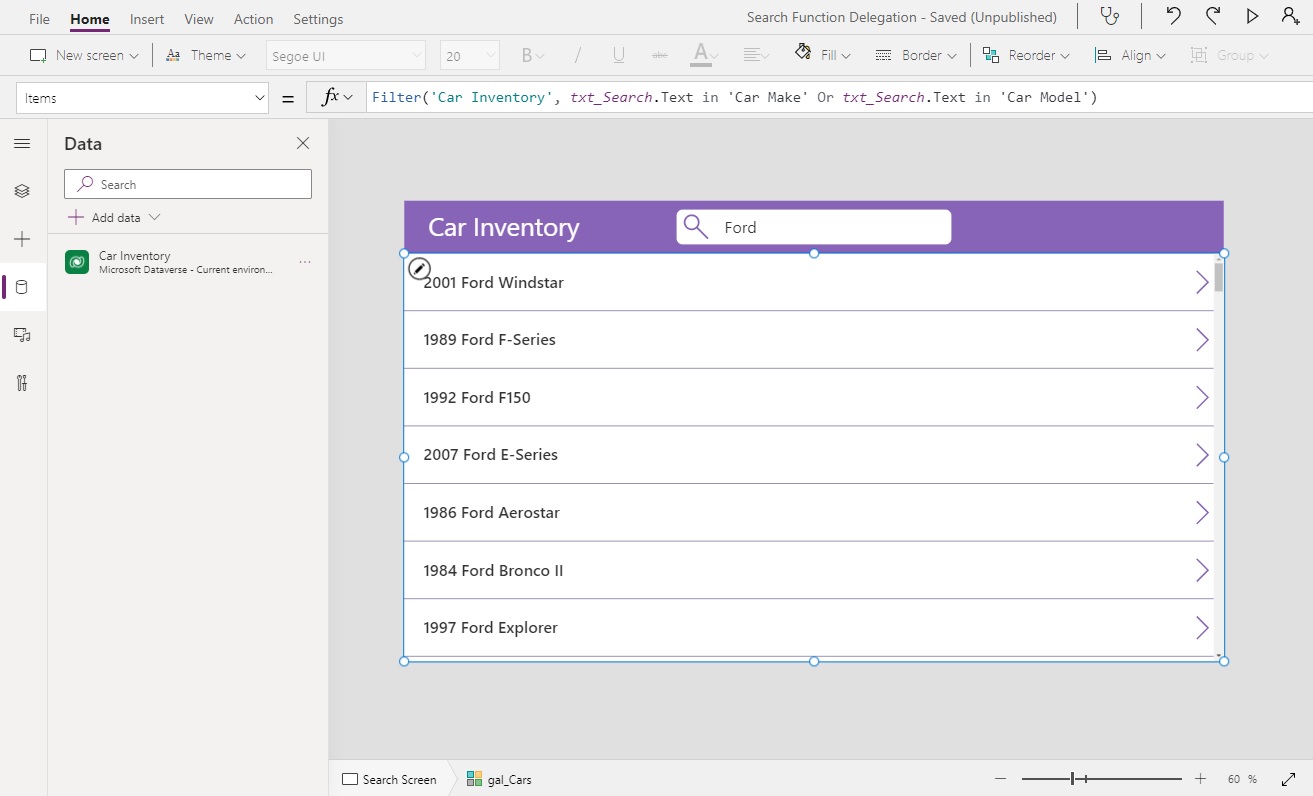The height and width of the screenshot is (796, 1313).
Task: Click the Data panel search box
Action: pos(187,184)
